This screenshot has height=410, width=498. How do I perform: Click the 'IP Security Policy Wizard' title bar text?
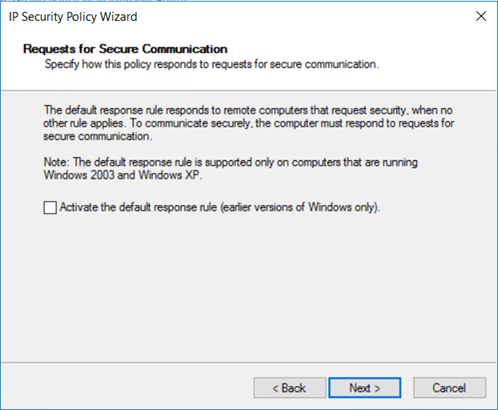73,17
